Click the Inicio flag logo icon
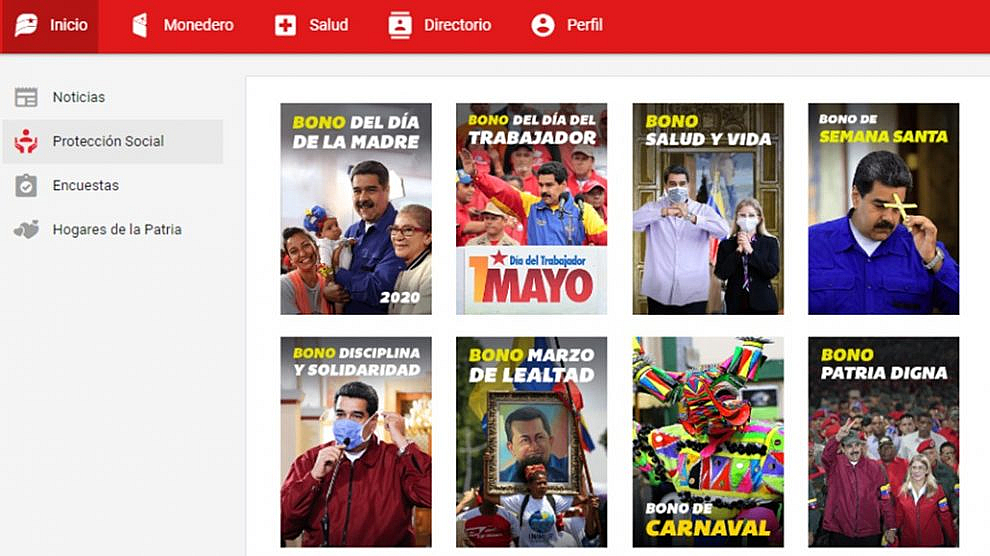Viewport: 990px width, 556px height. coord(26,25)
